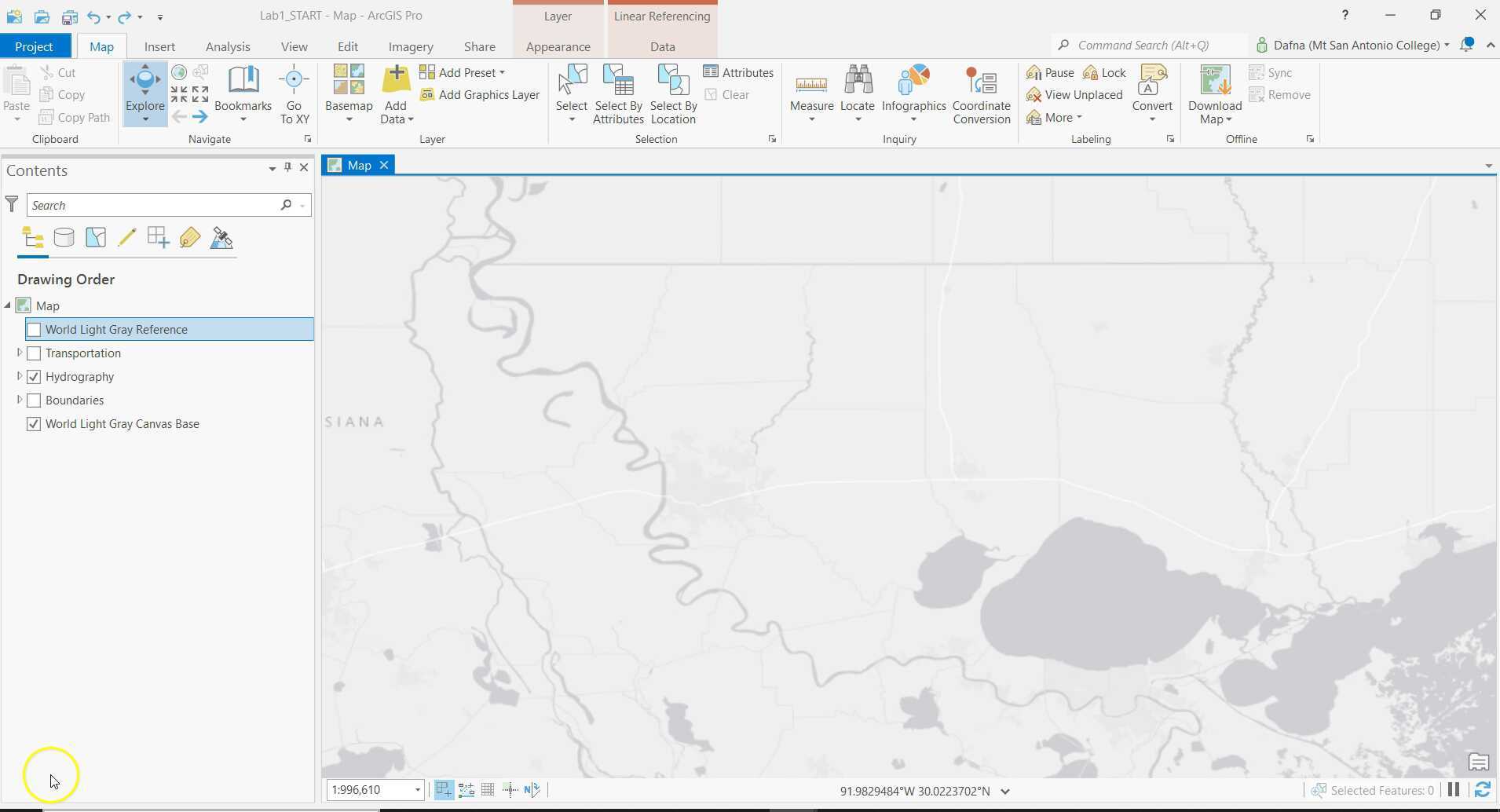Select List By Editing in Contents pane
Screen dimensions: 1500x812
126,237
